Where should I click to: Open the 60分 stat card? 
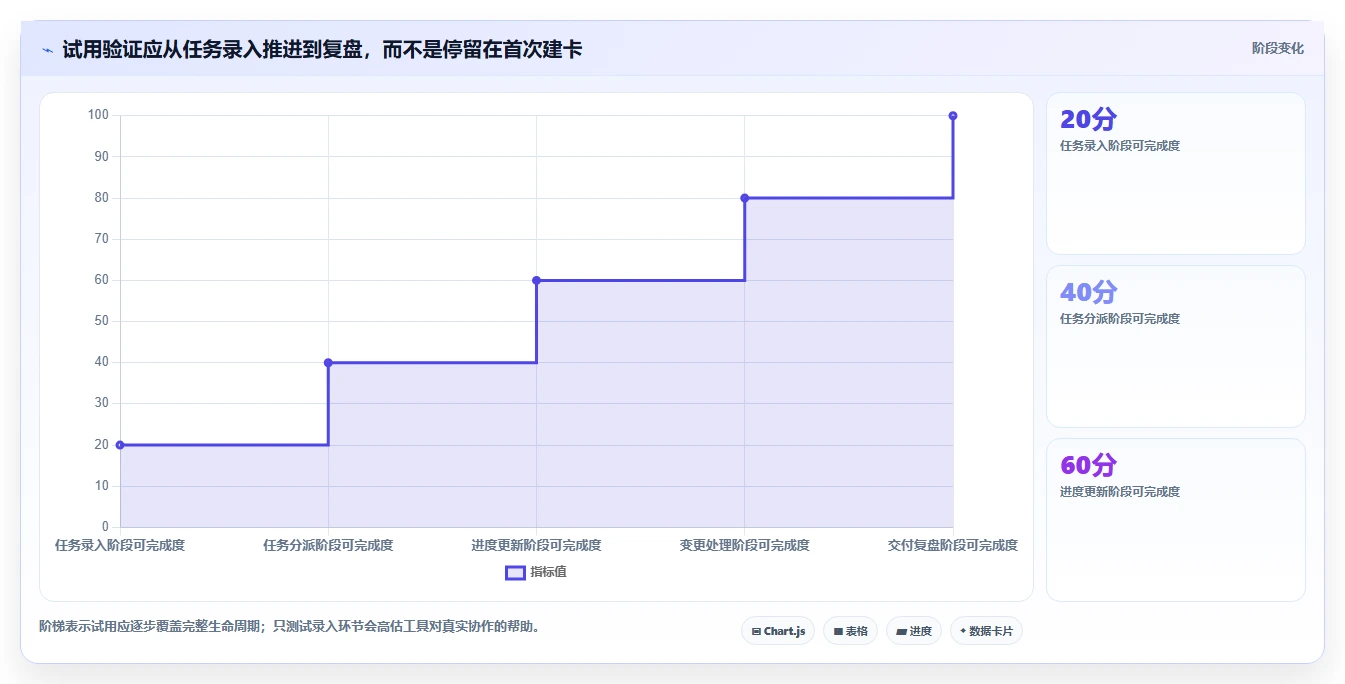pos(1175,520)
